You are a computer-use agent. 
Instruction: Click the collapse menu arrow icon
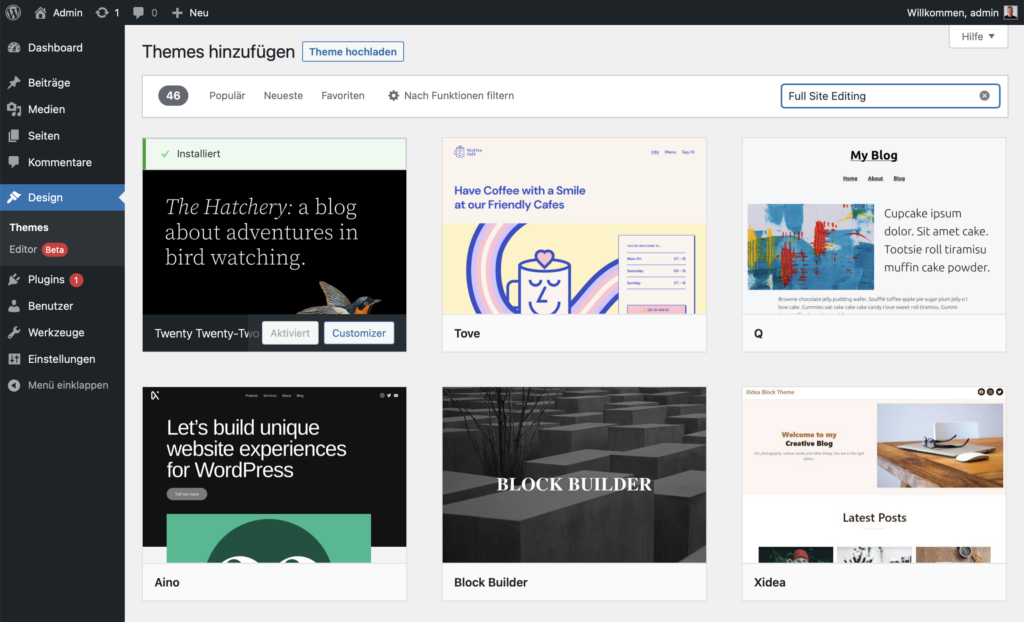pos(14,385)
